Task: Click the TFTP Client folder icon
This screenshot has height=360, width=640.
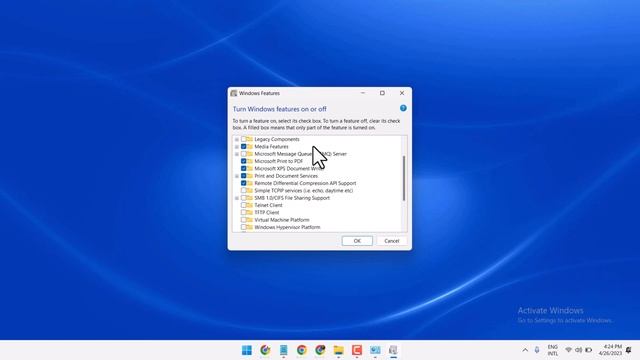Action: click(x=249, y=213)
